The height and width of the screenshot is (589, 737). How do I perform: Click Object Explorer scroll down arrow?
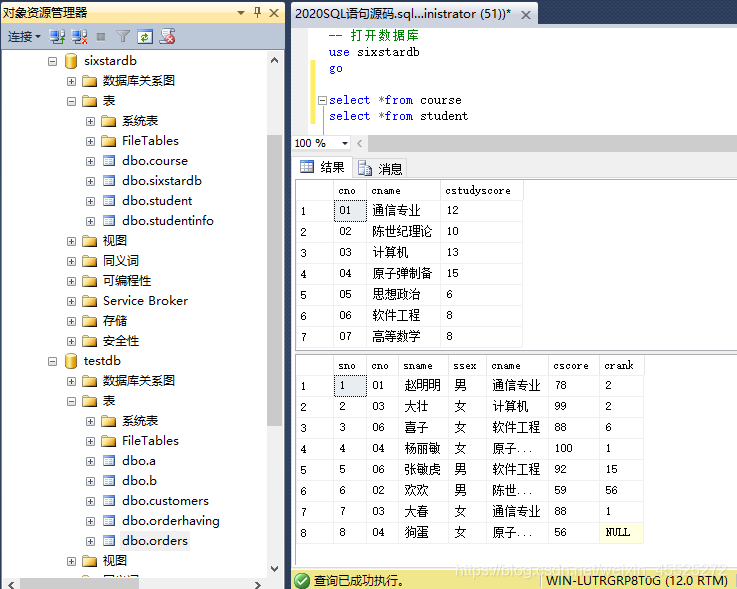(x=274, y=569)
